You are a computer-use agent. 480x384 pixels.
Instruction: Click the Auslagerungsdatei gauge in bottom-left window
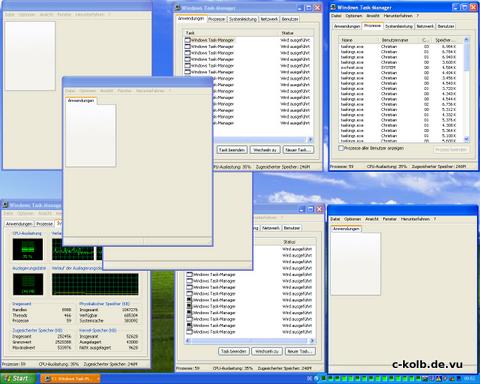coord(28,284)
